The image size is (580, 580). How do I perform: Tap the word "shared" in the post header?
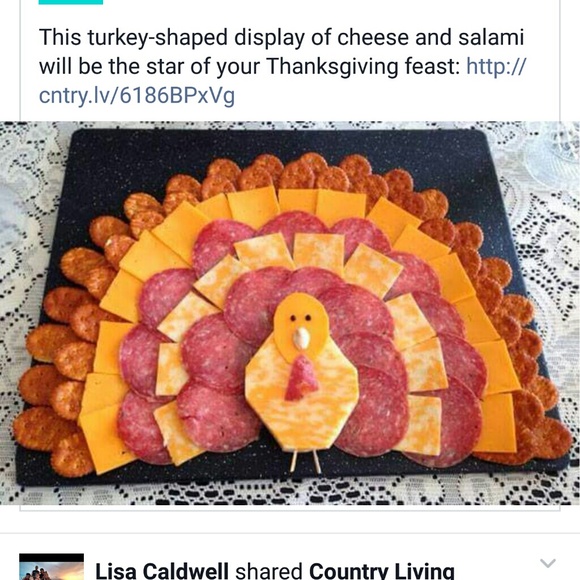coord(269,571)
